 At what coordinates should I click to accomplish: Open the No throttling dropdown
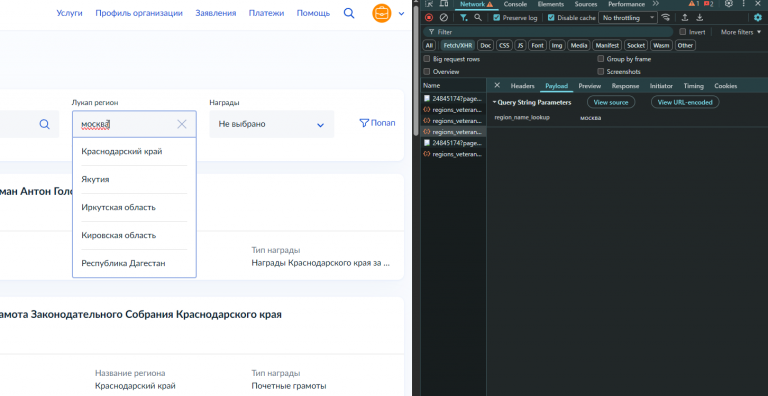pos(628,18)
